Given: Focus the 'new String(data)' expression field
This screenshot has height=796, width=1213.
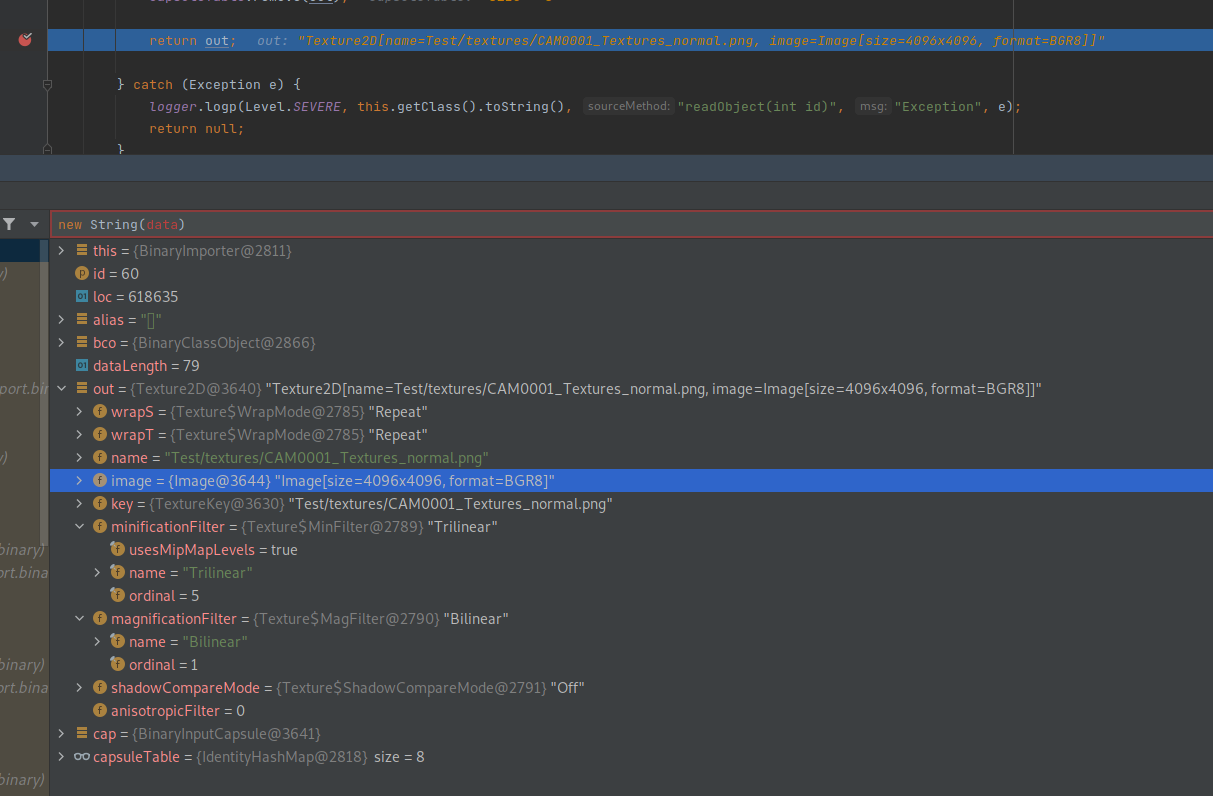Looking at the screenshot, I should 631,224.
